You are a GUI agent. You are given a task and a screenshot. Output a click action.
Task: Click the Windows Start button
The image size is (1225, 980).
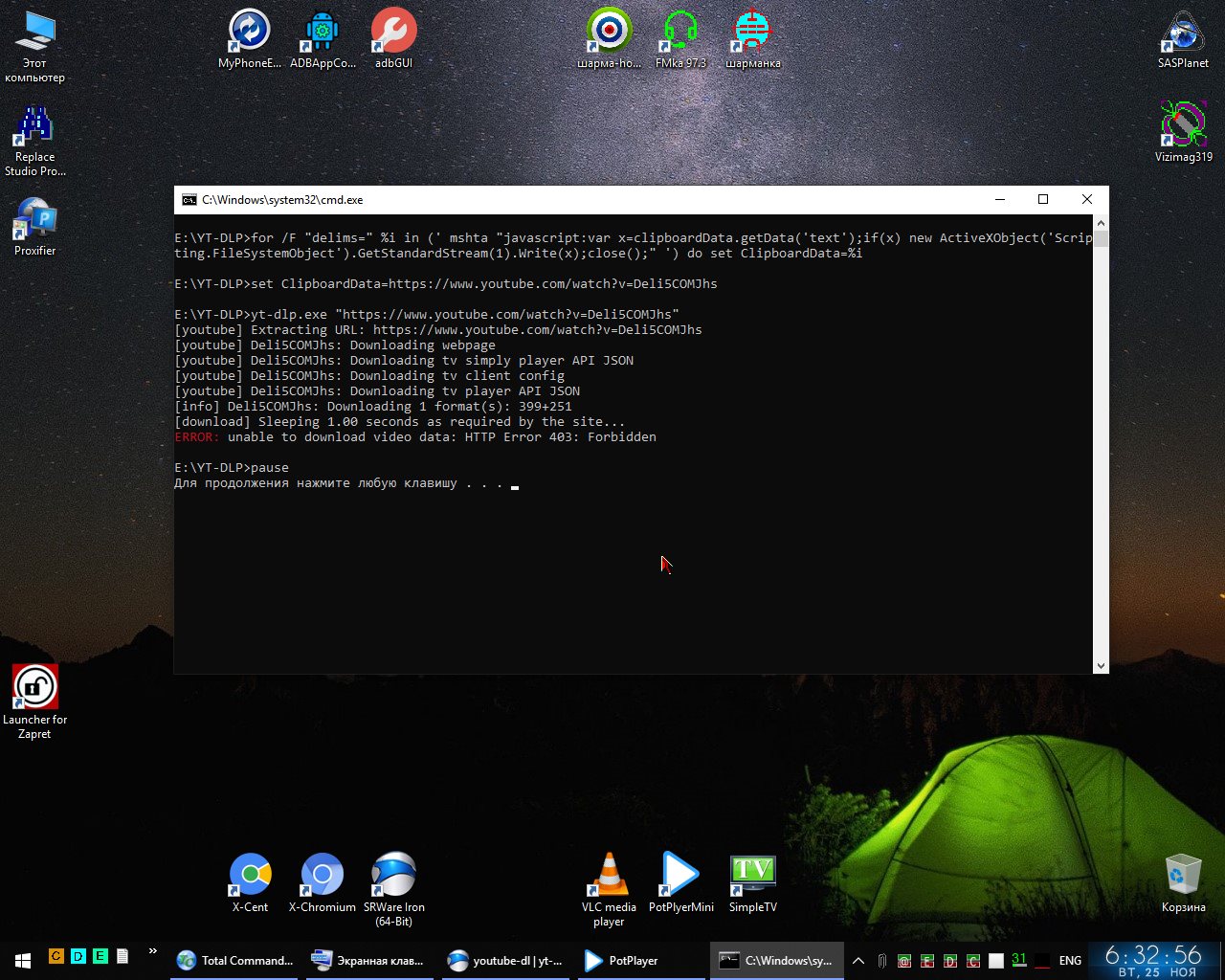(23, 960)
